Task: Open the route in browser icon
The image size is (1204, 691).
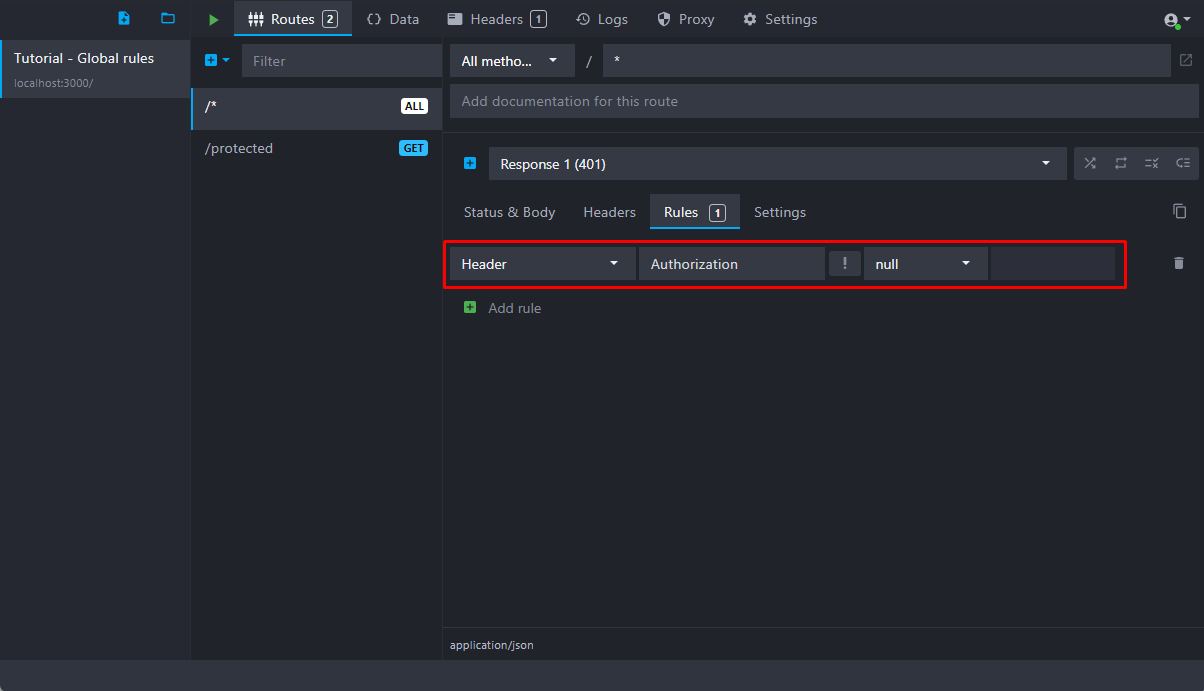Action: (1186, 60)
